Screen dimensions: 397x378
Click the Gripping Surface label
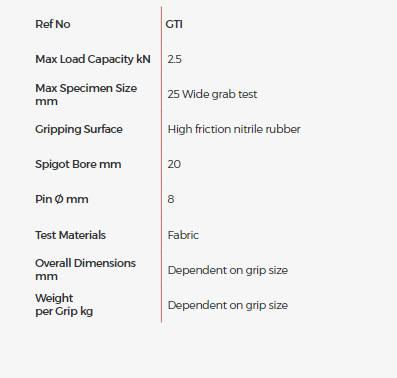(79, 129)
